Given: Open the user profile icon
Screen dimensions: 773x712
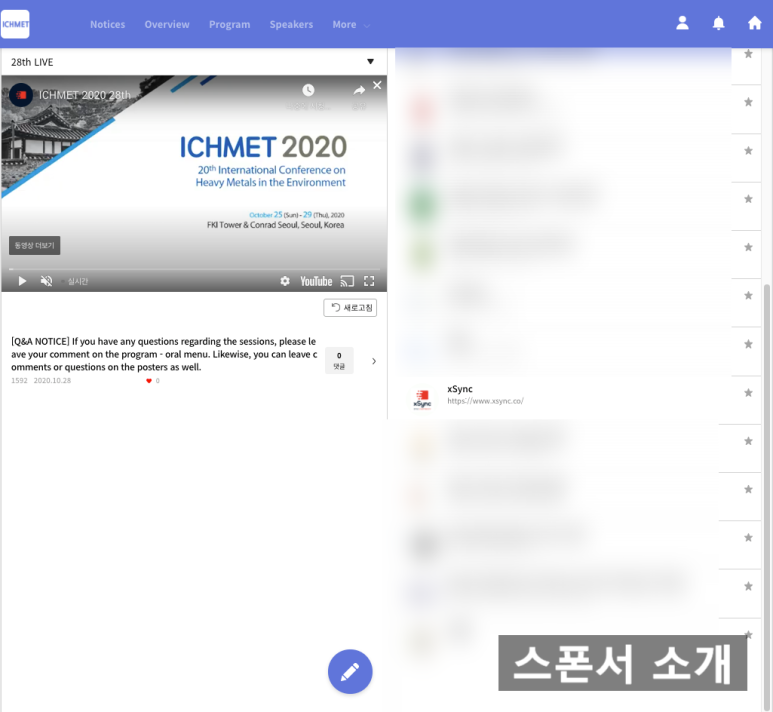Looking at the screenshot, I should (682, 23).
